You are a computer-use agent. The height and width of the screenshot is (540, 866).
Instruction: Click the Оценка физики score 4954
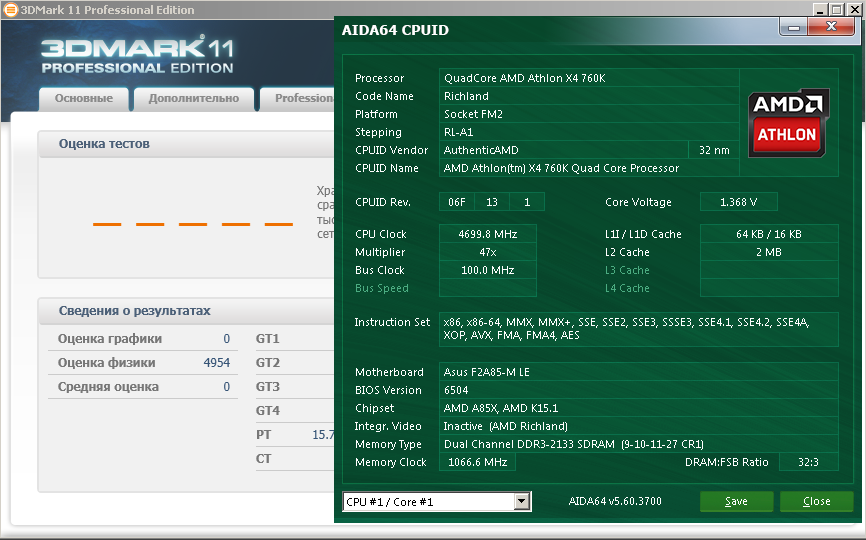tap(216, 363)
